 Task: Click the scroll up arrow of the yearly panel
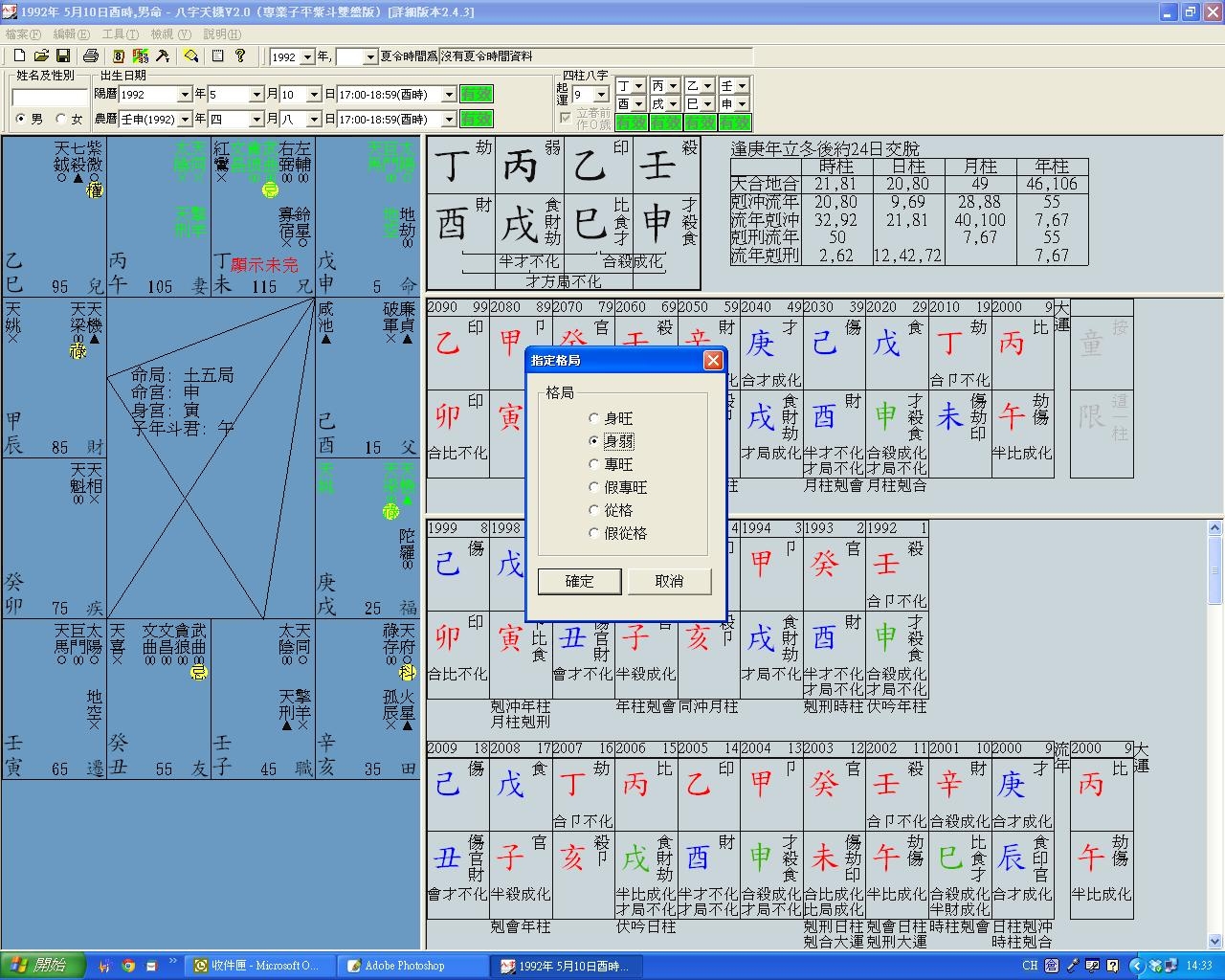(1215, 528)
